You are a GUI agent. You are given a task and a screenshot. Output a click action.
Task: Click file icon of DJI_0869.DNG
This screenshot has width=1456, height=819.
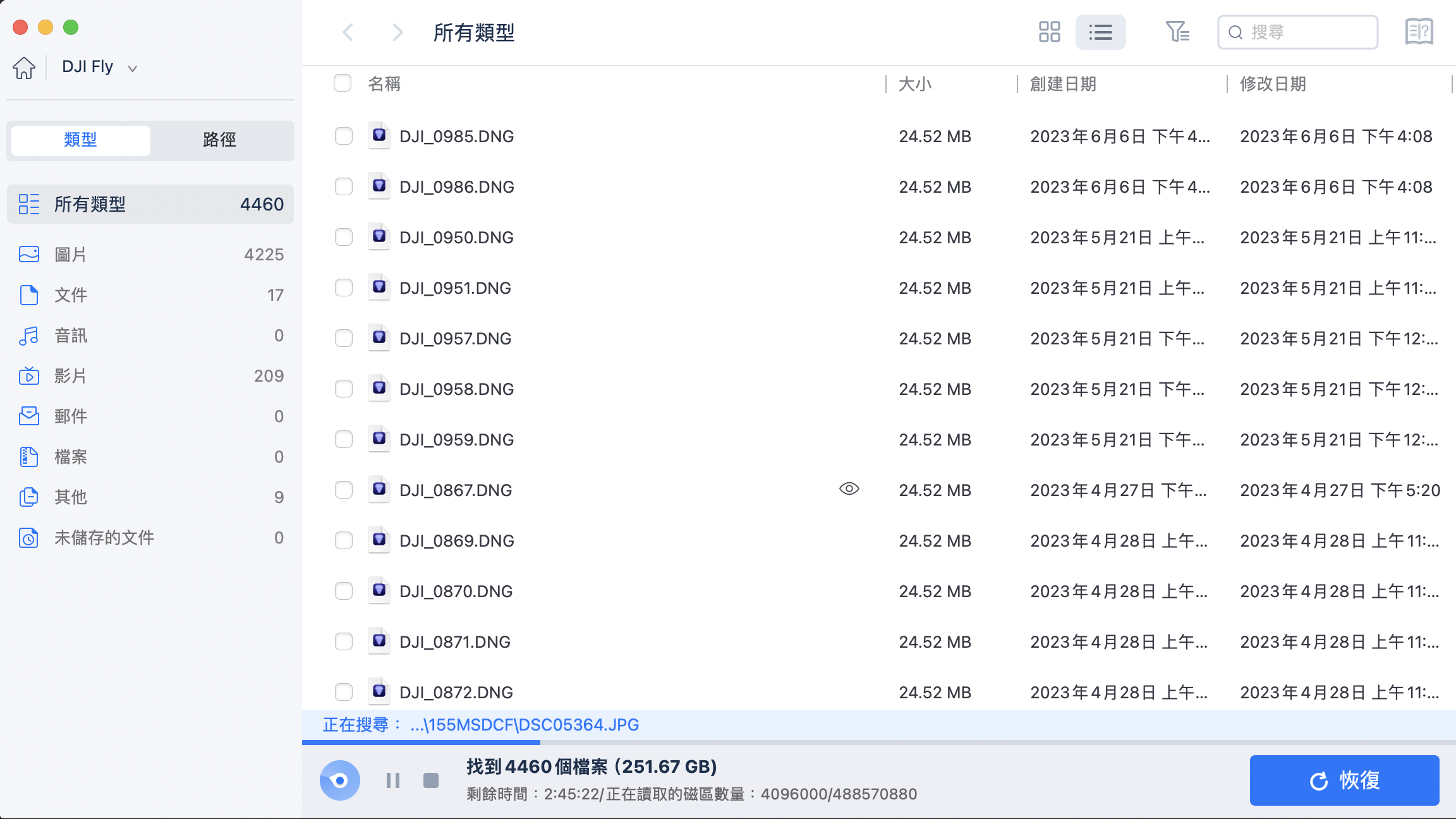379,540
